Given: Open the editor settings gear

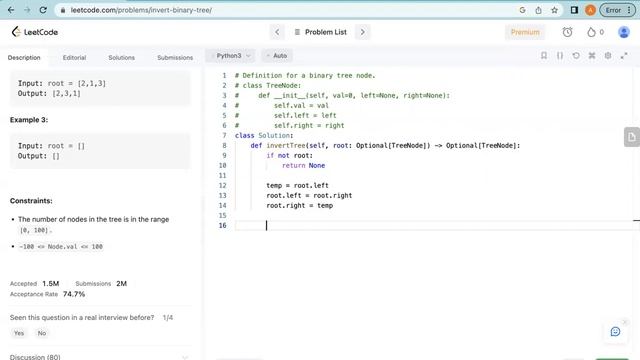Looking at the screenshot, I should (608, 56).
